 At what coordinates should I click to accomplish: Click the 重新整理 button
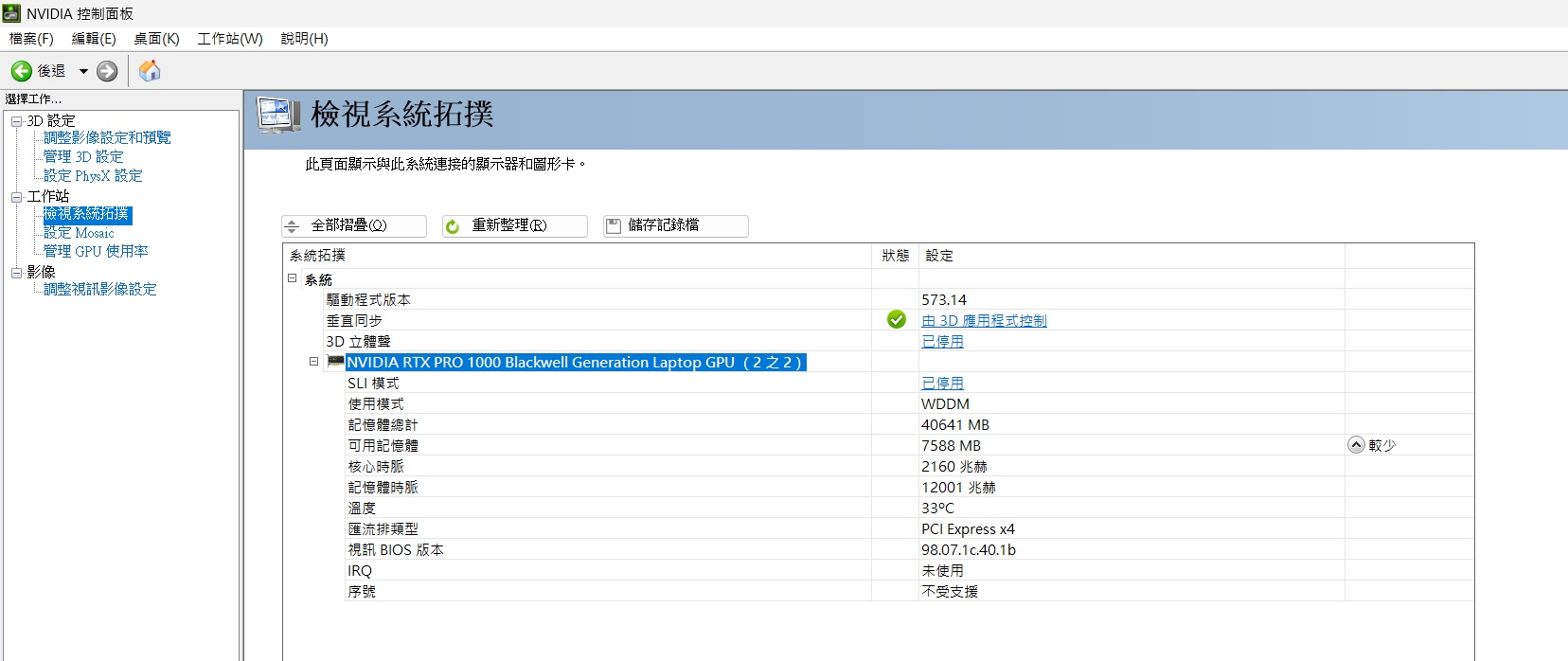pos(515,226)
